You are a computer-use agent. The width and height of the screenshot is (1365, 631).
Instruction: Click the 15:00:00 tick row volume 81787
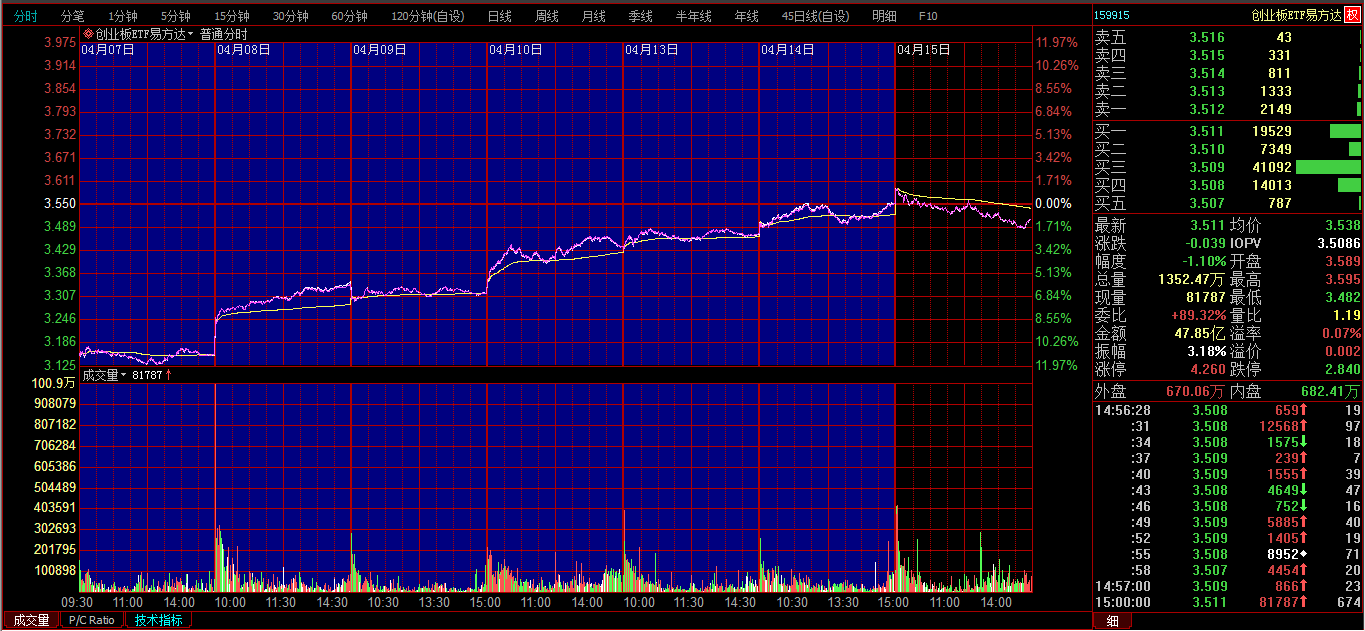point(1278,602)
